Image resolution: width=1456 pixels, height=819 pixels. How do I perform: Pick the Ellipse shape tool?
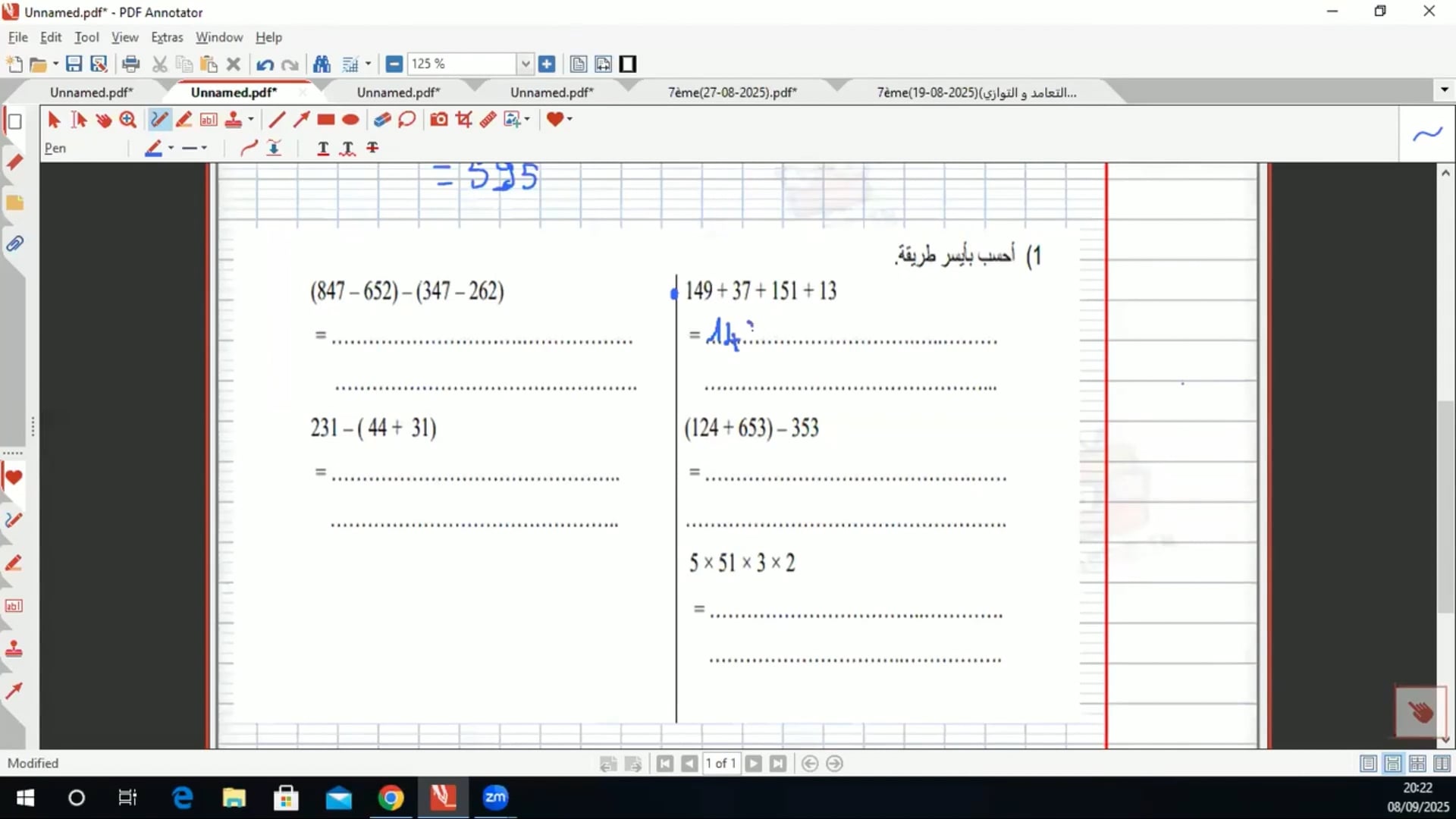tap(350, 120)
